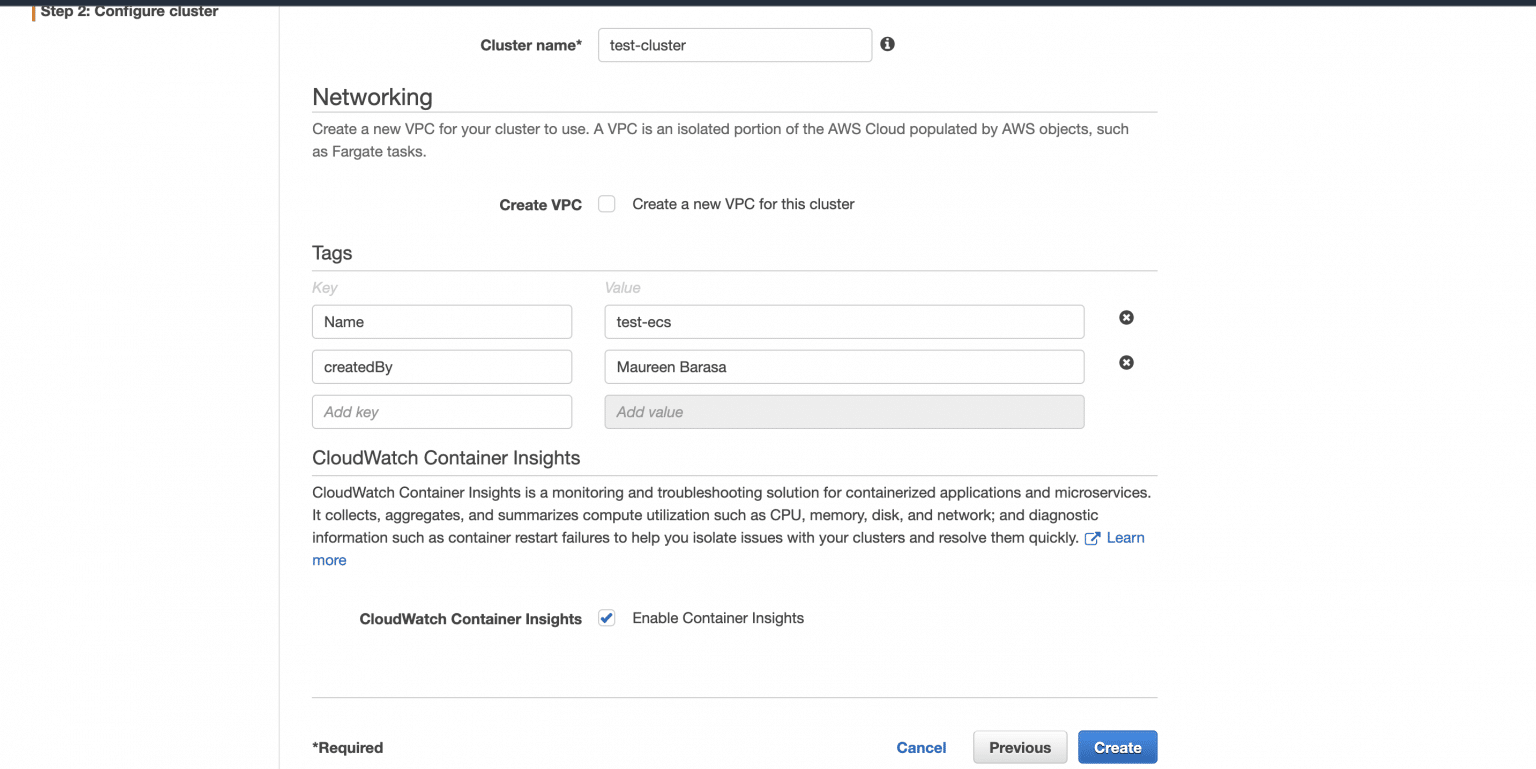Image resolution: width=1536 pixels, height=769 pixels.
Task: Select the Maureen Barasa value field
Action: tap(844, 366)
